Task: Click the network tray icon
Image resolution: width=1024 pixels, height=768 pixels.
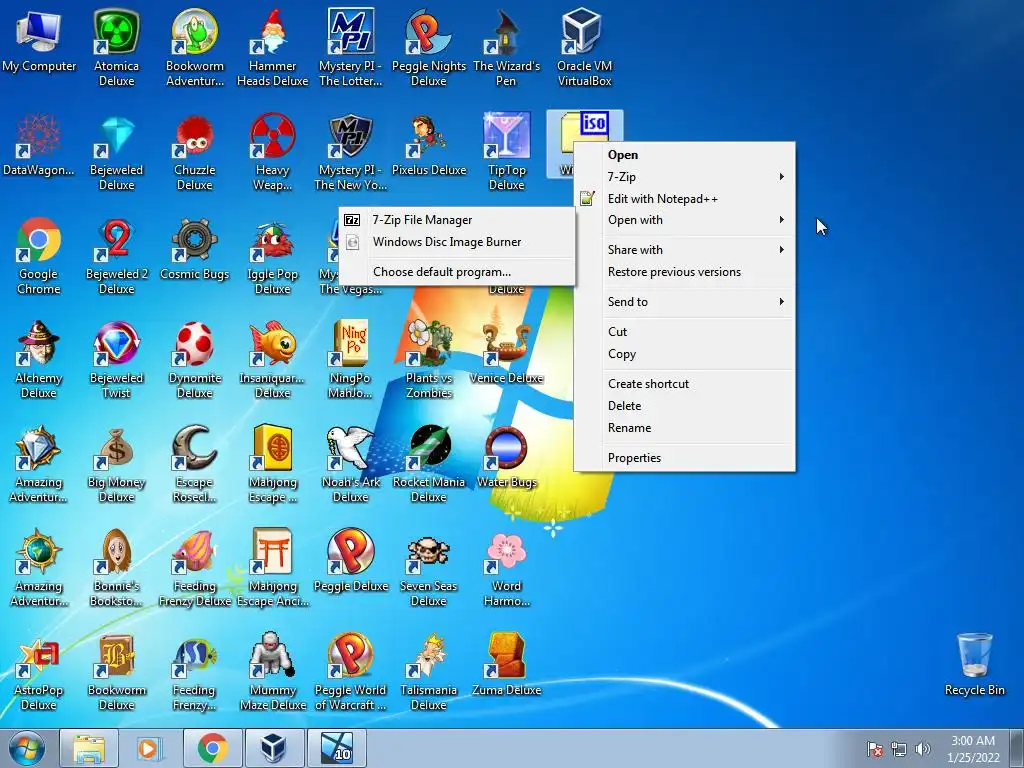Action: point(899,749)
